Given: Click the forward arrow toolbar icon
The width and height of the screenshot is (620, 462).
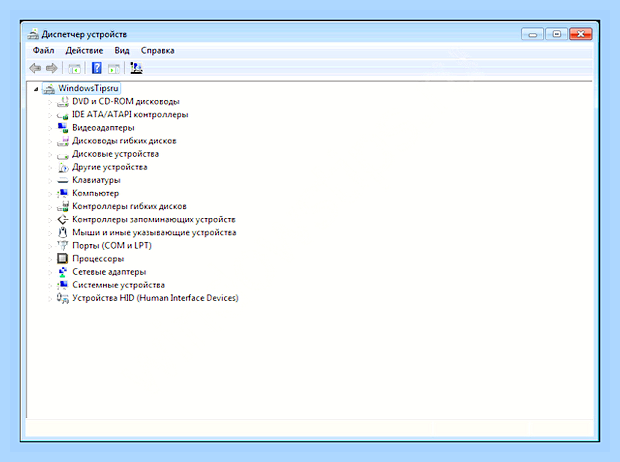Looking at the screenshot, I should (x=51, y=68).
